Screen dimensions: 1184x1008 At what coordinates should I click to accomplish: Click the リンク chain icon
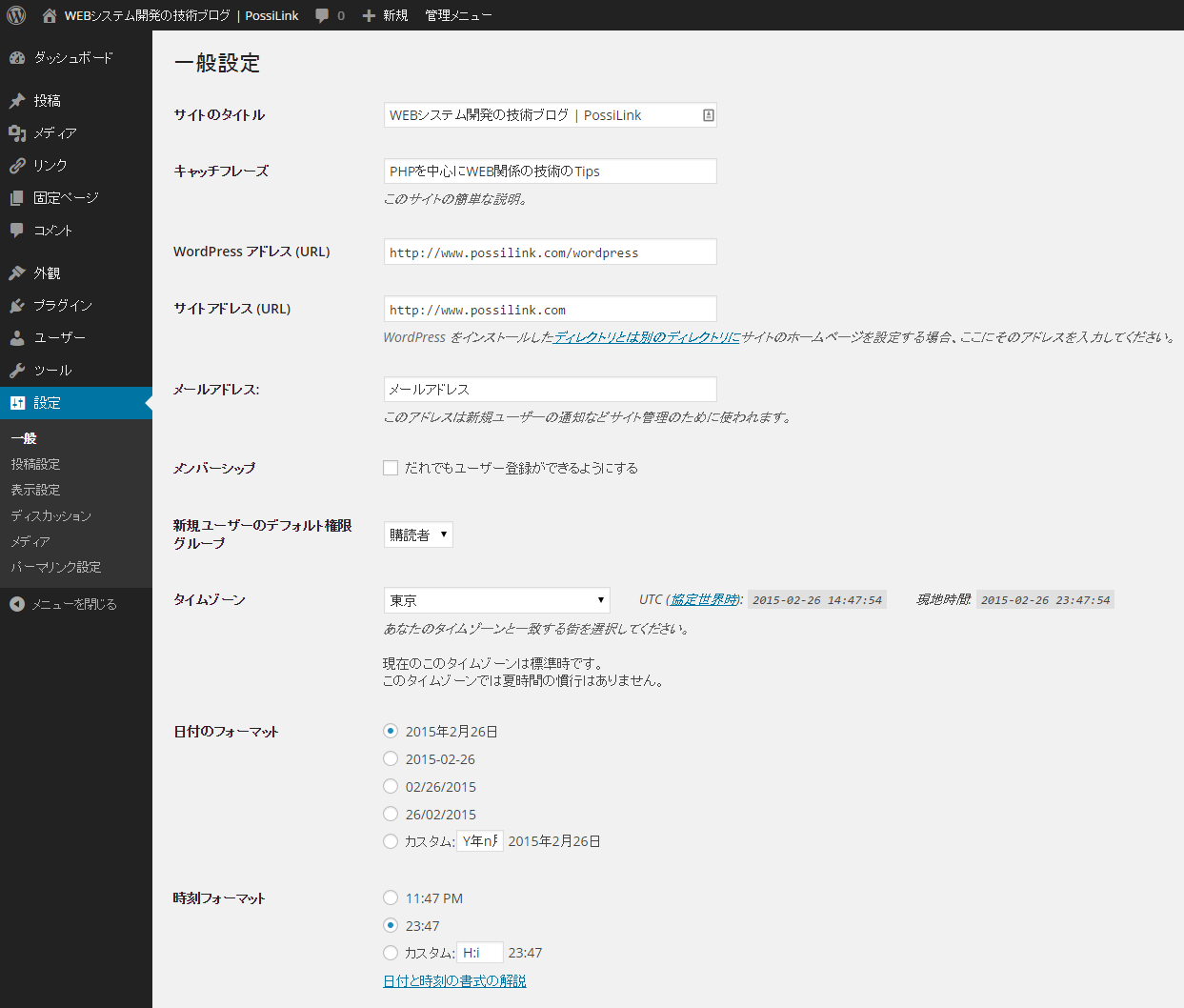tap(17, 166)
